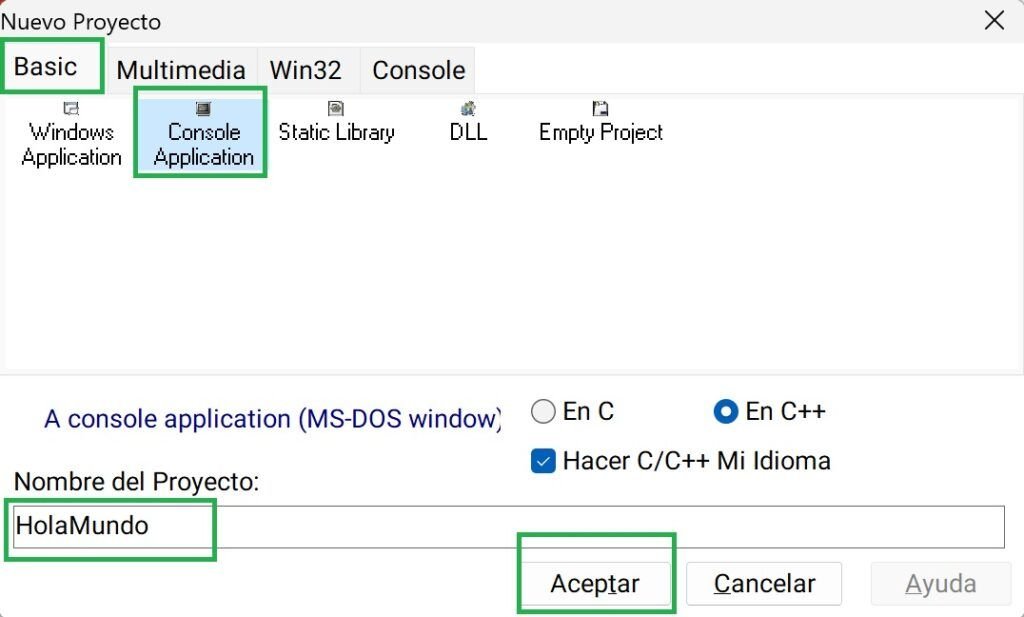The width and height of the screenshot is (1024, 617).
Task: Click the Nombre del Proyecto label
Action: 136,482
